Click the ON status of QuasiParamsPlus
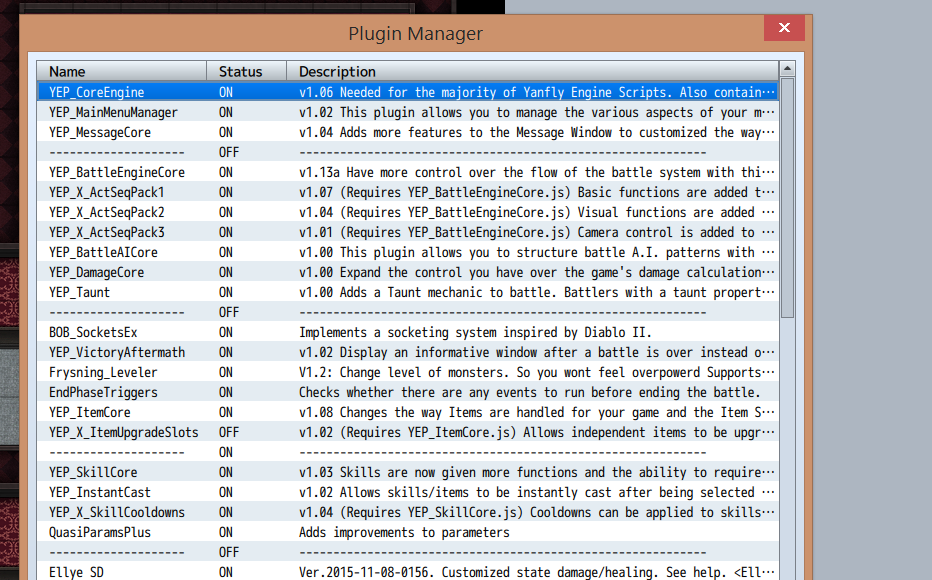Image resolution: width=932 pixels, height=580 pixels. click(x=226, y=532)
